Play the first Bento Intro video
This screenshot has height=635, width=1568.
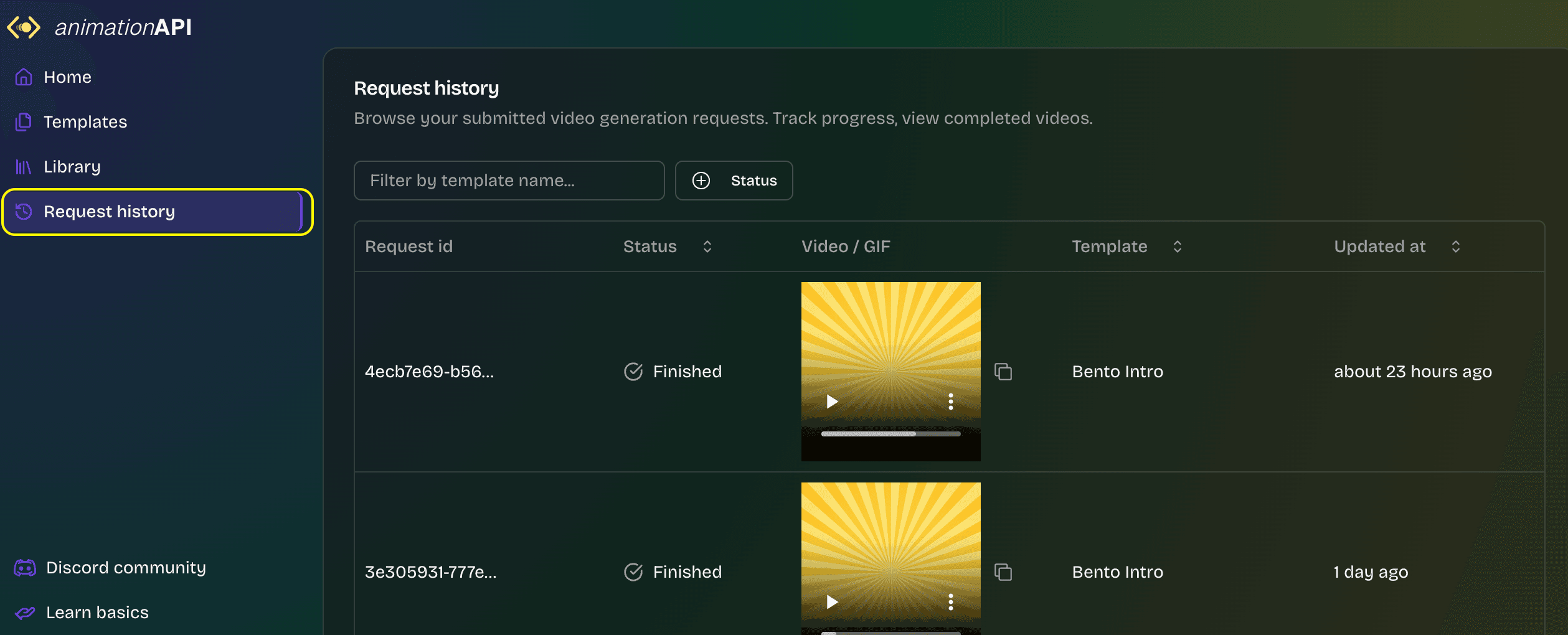pos(832,402)
